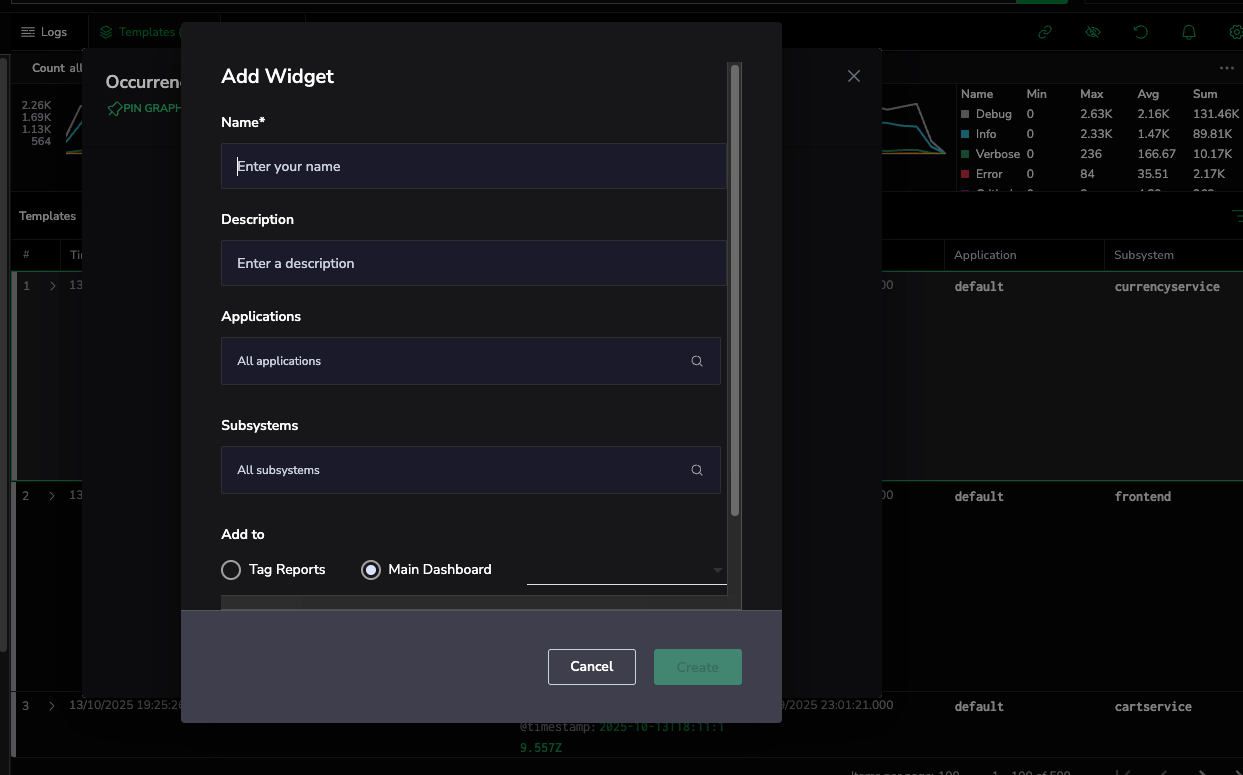1243x775 pixels.
Task: Click the refresh arrow icon
Action: coord(1141,32)
